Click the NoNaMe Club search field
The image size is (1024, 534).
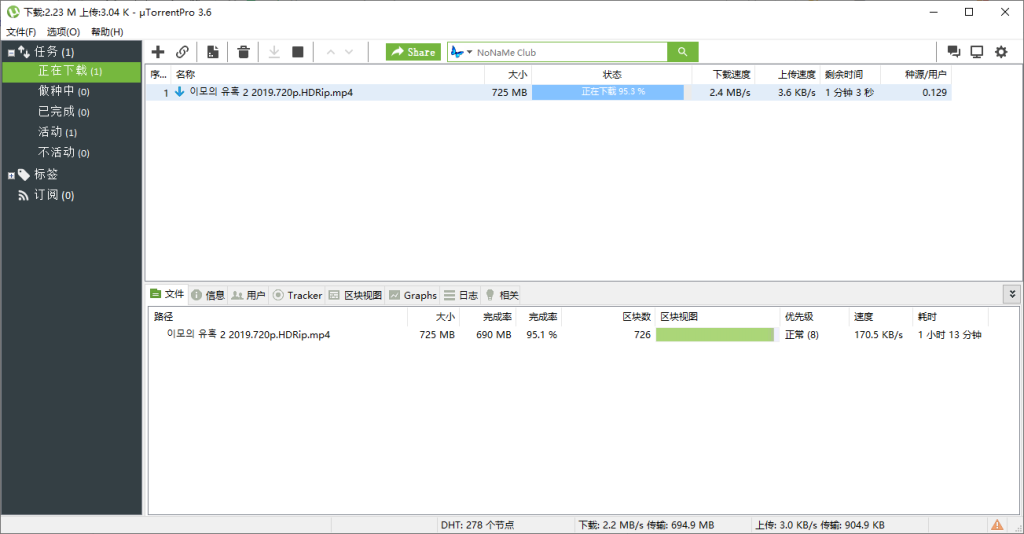(570, 52)
